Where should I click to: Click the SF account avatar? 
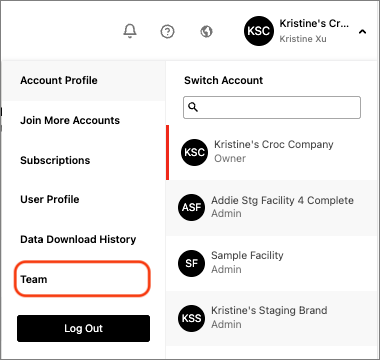point(191,263)
